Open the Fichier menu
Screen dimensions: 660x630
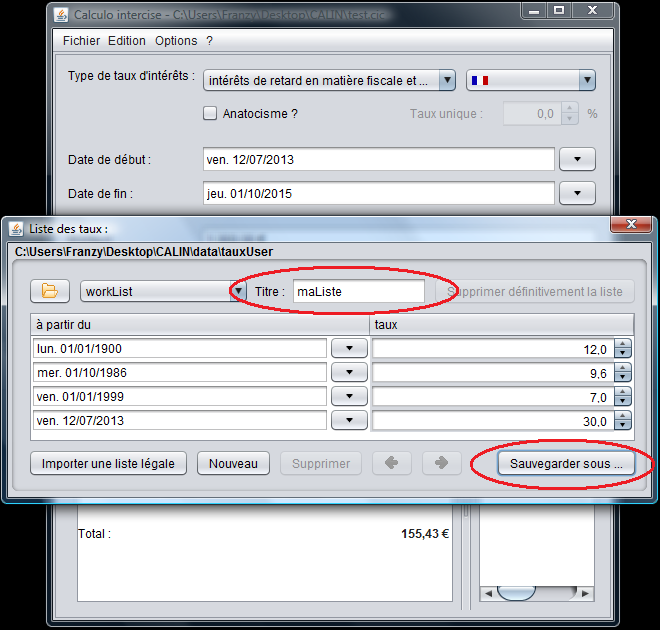(x=81, y=41)
